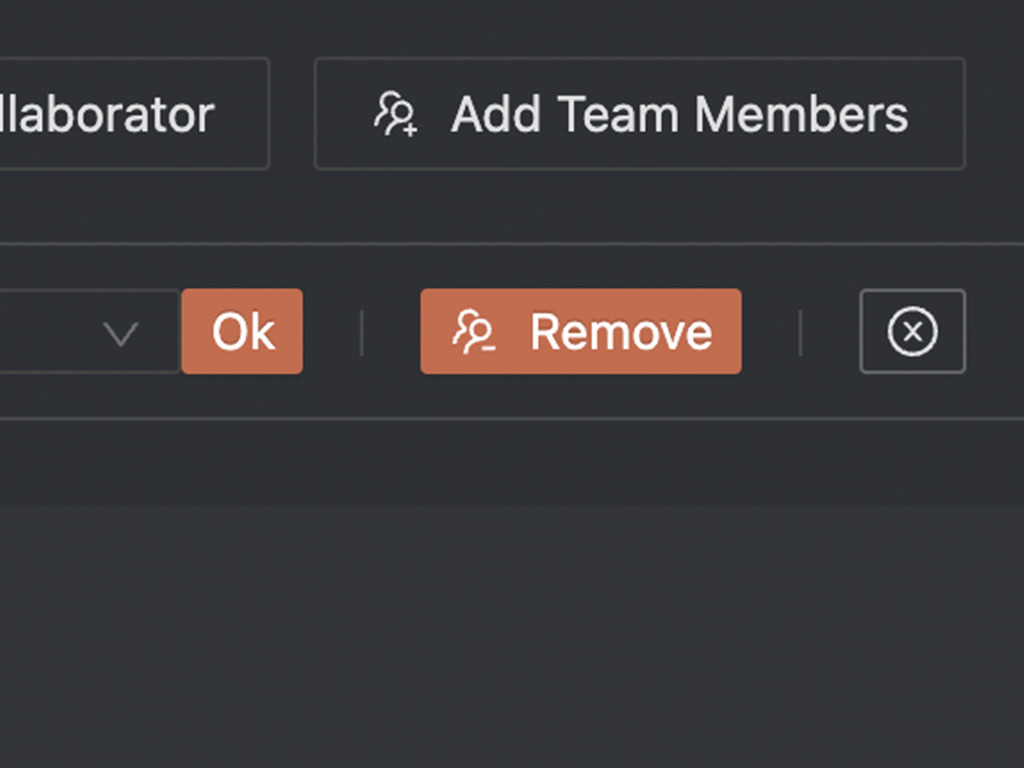Click the add-user icon beside Add Team Members
This screenshot has width=1024, height=768.
click(x=396, y=114)
